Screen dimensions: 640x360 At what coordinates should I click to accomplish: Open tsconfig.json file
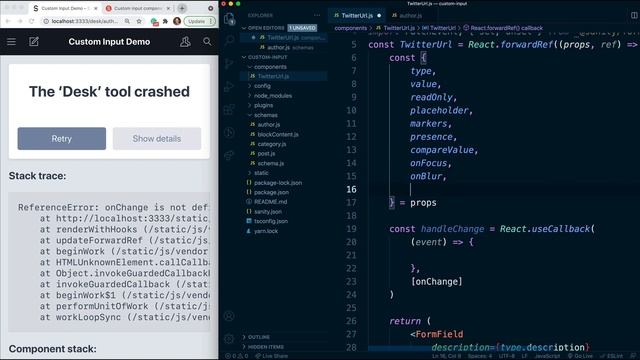click(x=271, y=221)
